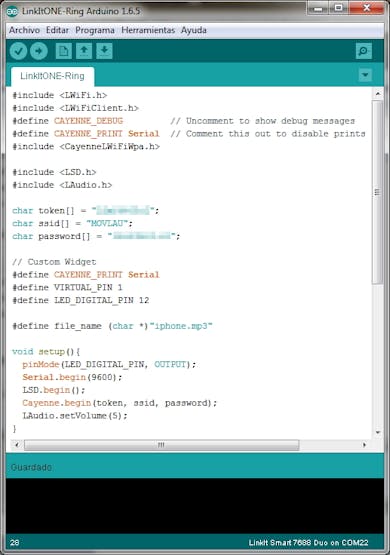Click the line '#include <LWiFiClient.h>'
This screenshot has height=555, width=390.
75,108
